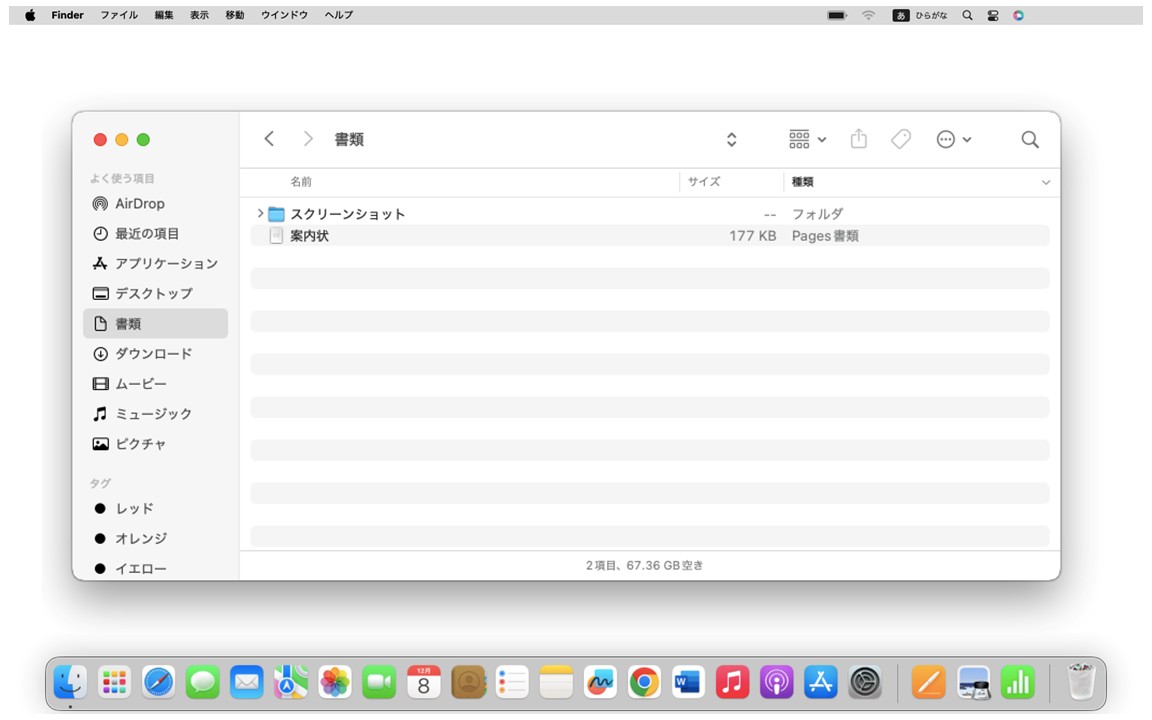
Task: Click the Tags button in the toolbar
Action: coord(900,139)
